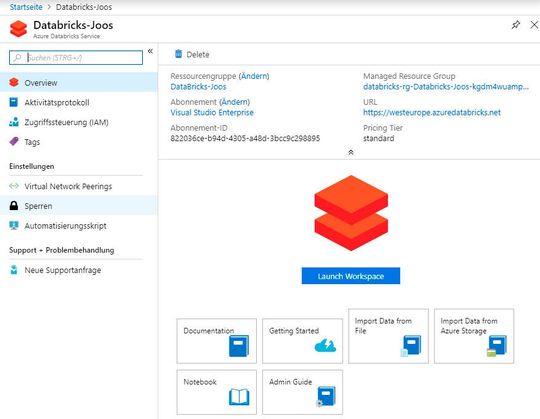Viewport: 540px width, 419px height.
Task: Open Sperren settings
Action: [x=79, y=206]
